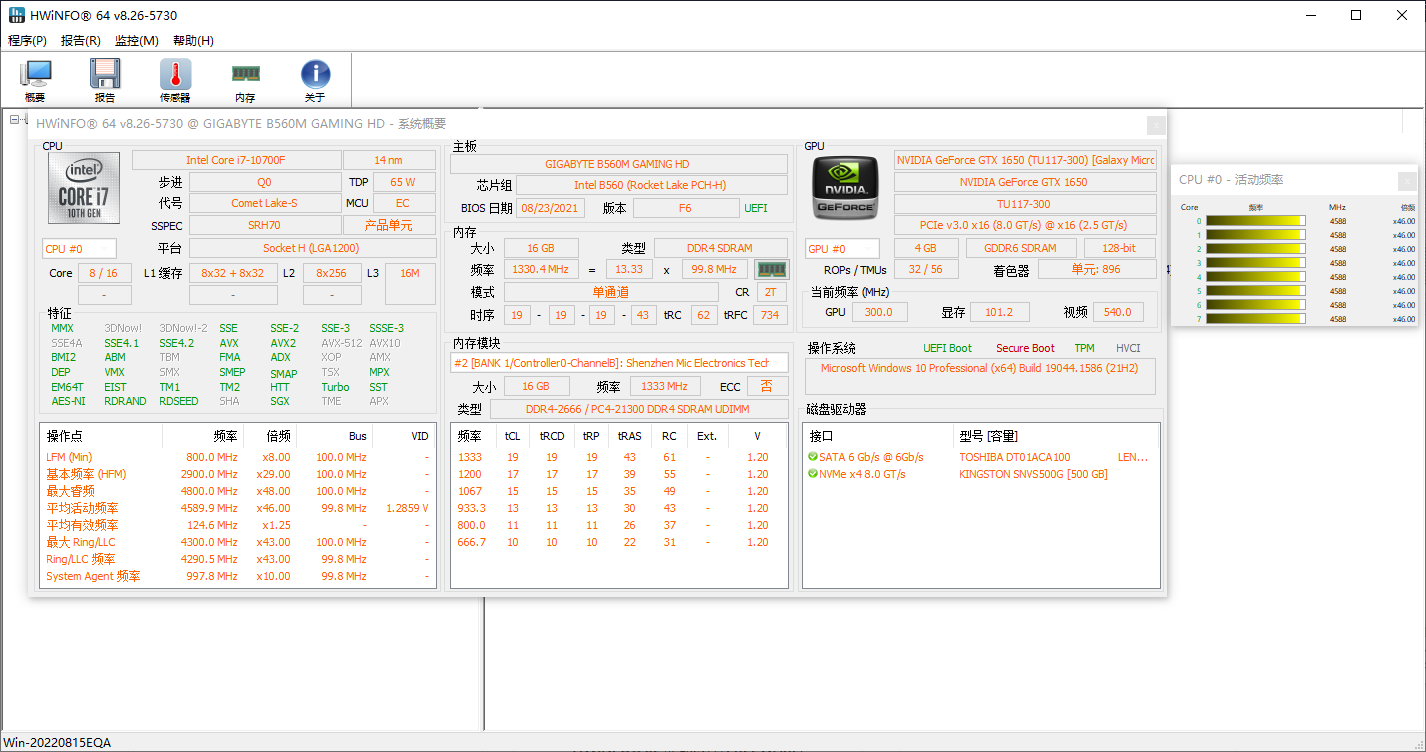Screen dimensions: 1426x752
Task: Click the Intel Core i7 logo
Action: [84, 188]
